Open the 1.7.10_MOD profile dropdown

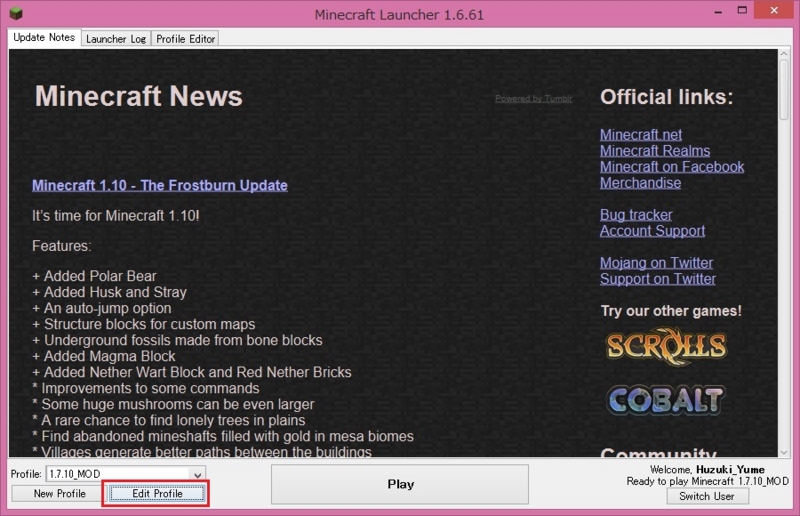coord(126,474)
